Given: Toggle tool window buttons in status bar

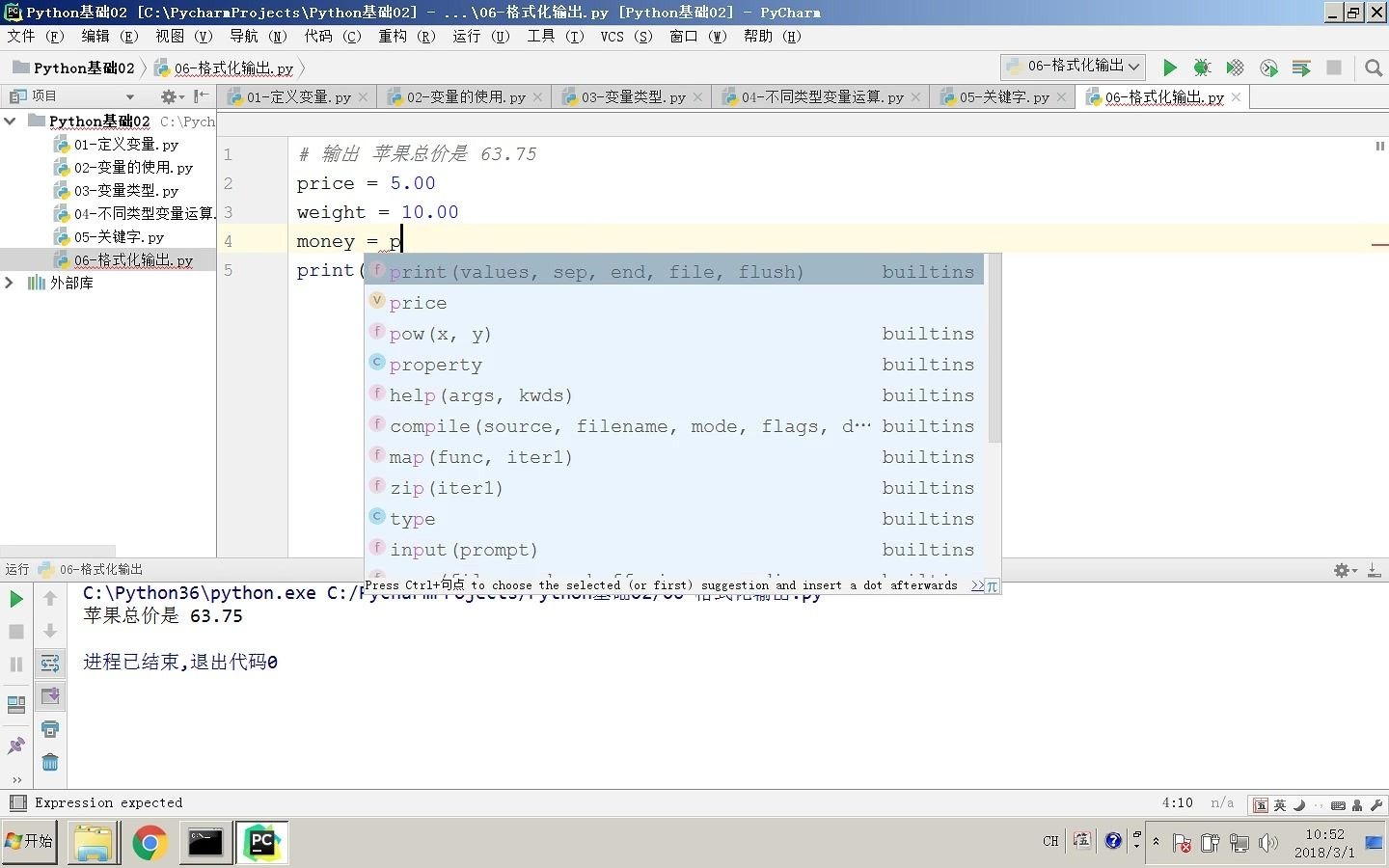Looking at the screenshot, I should [x=17, y=802].
